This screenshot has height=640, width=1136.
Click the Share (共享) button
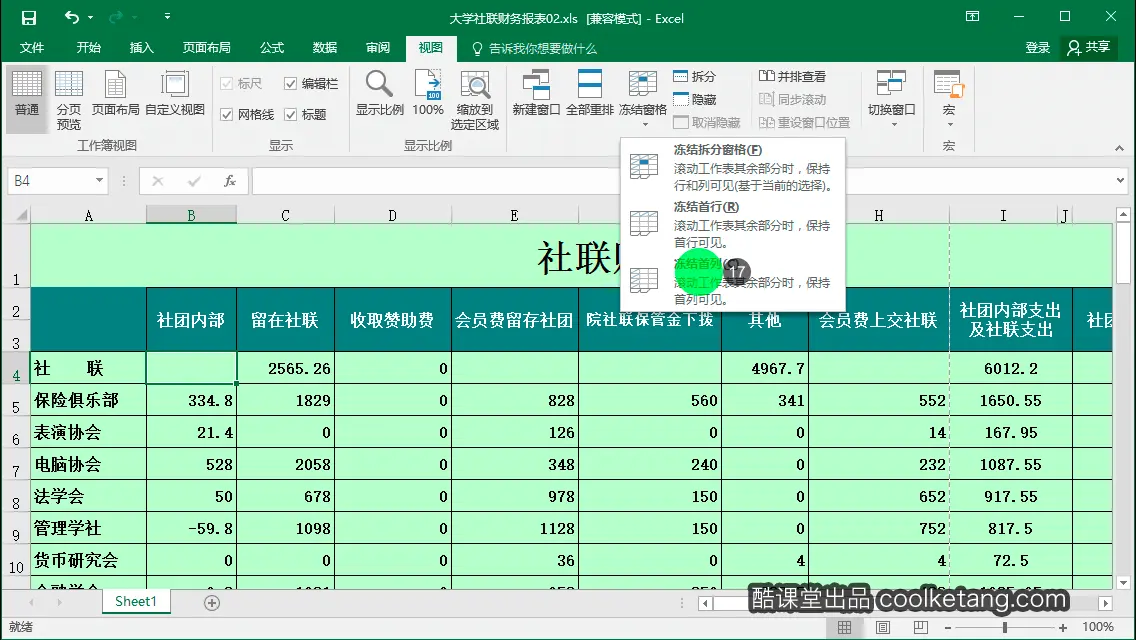pyautogui.click(x=1089, y=48)
